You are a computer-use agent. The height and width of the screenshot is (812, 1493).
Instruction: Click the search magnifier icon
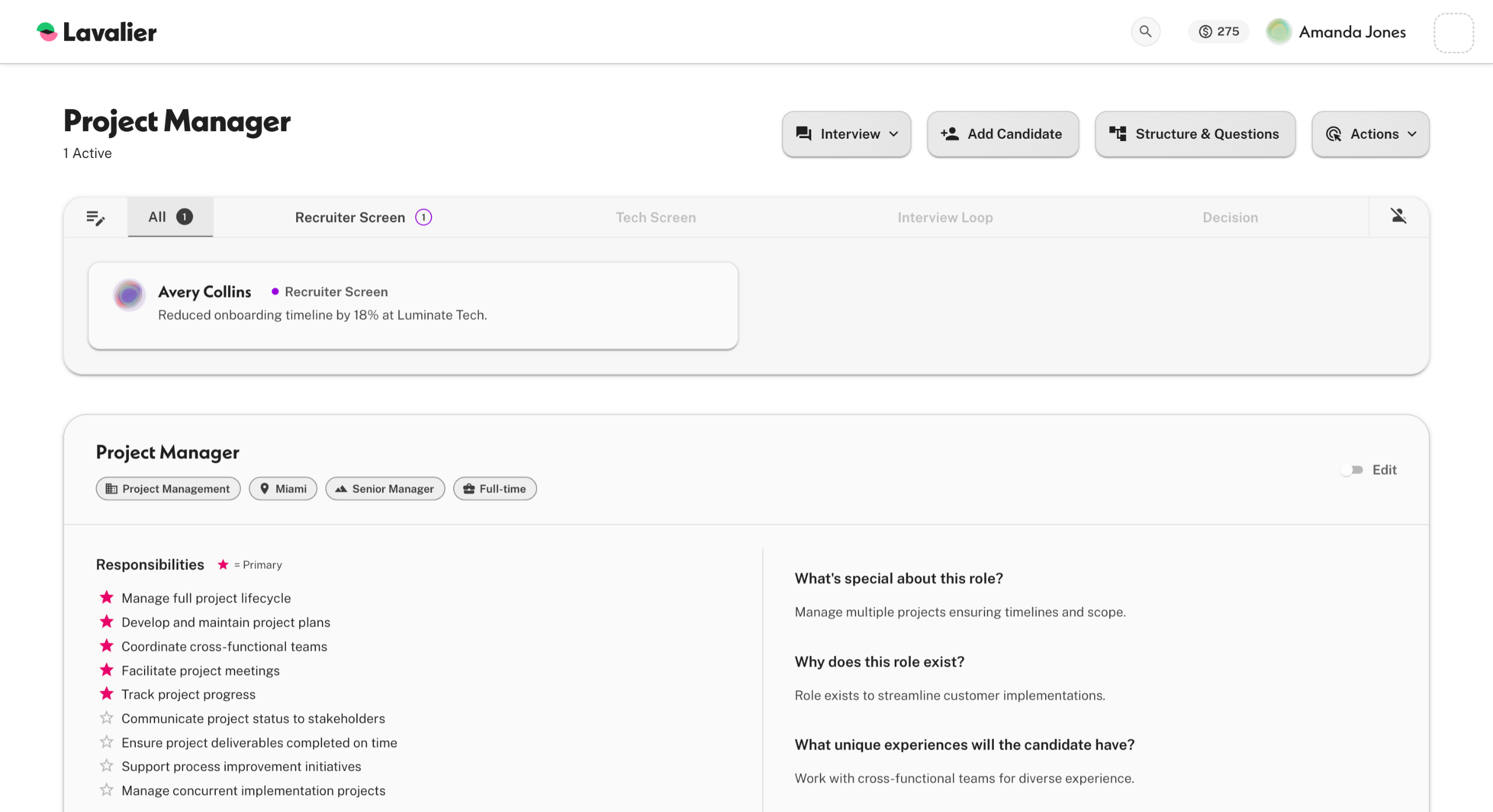1145,31
